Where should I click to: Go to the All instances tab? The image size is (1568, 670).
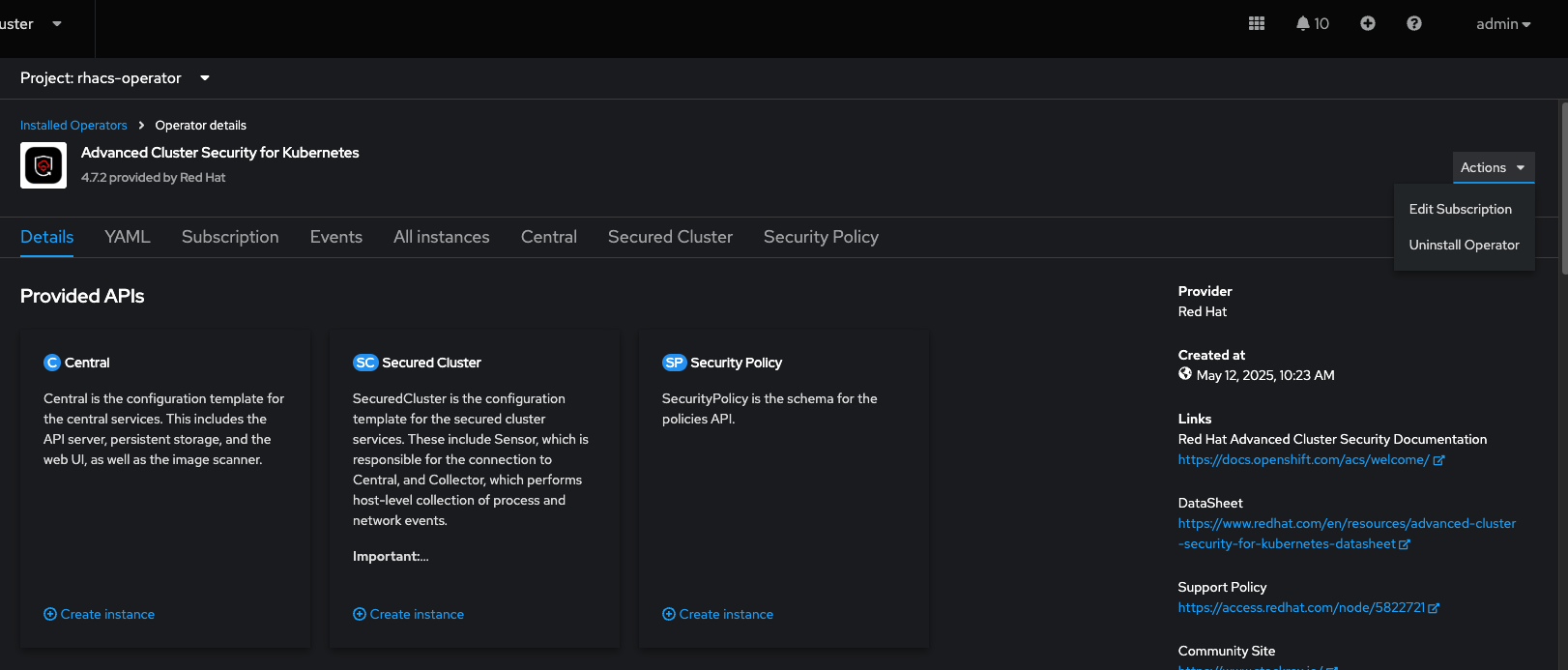tap(442, 237)
